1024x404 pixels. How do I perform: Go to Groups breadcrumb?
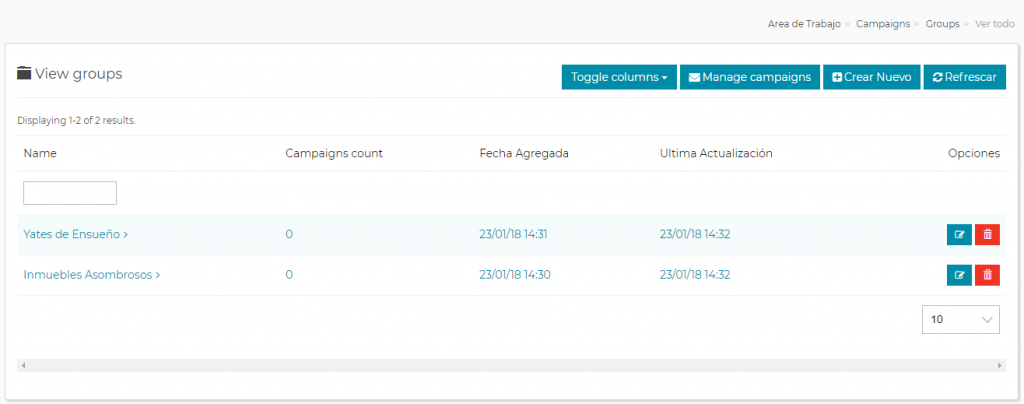click(942, 24)
